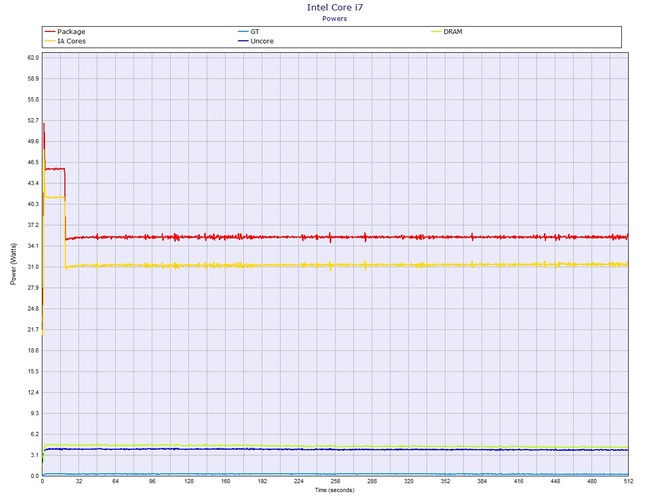Viewport: 670px width, 502px height.
Task: Click the GT legend entry
Action: (249, 32)
